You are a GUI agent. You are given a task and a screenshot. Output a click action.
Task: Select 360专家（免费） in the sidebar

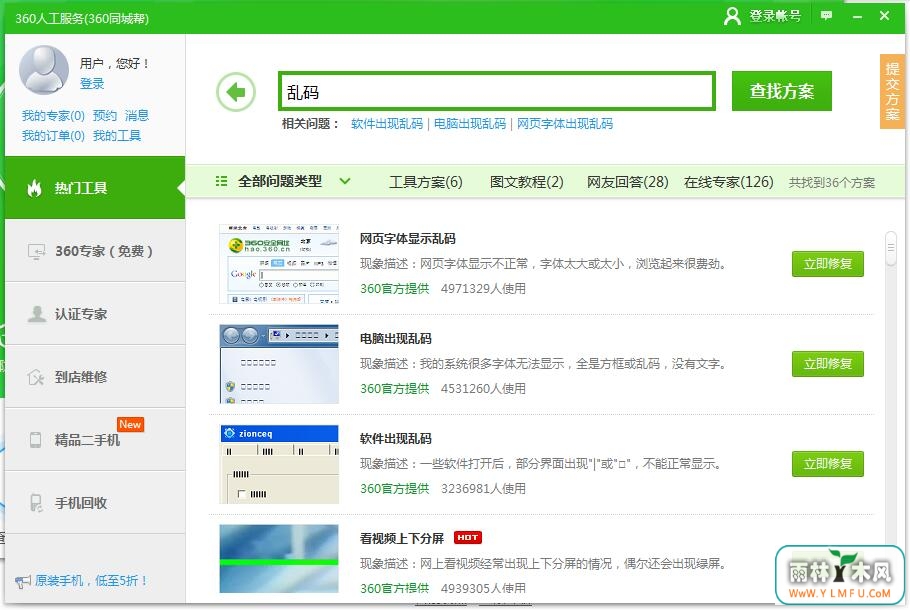pos(95,251)
